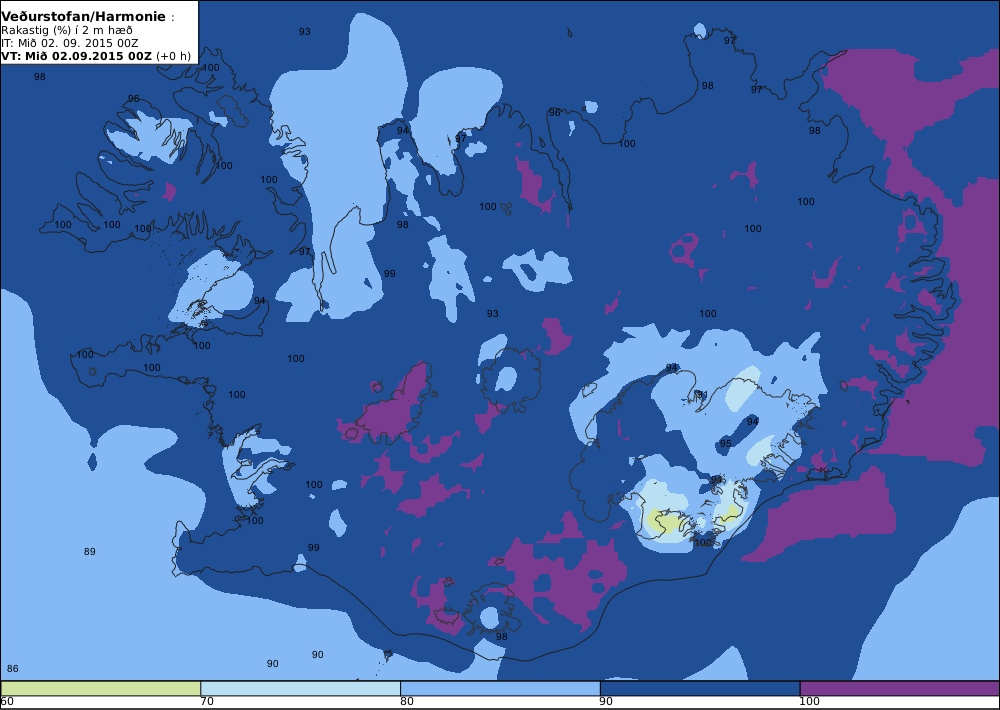The image size is (1000, 710).
Task: Click the 'VT: Mið 02.09.2015 00Z (+0 h)' line
Action: 96,55
